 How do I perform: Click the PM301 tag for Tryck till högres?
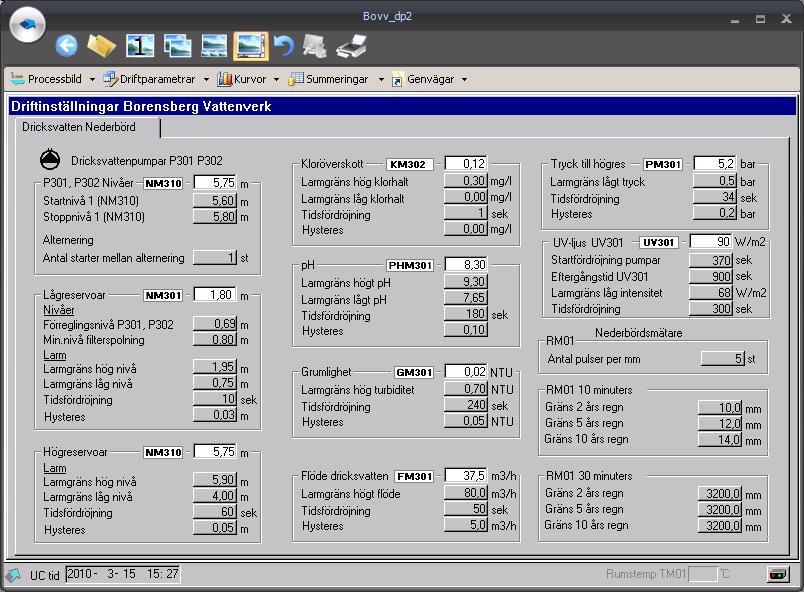coord(663,165)
